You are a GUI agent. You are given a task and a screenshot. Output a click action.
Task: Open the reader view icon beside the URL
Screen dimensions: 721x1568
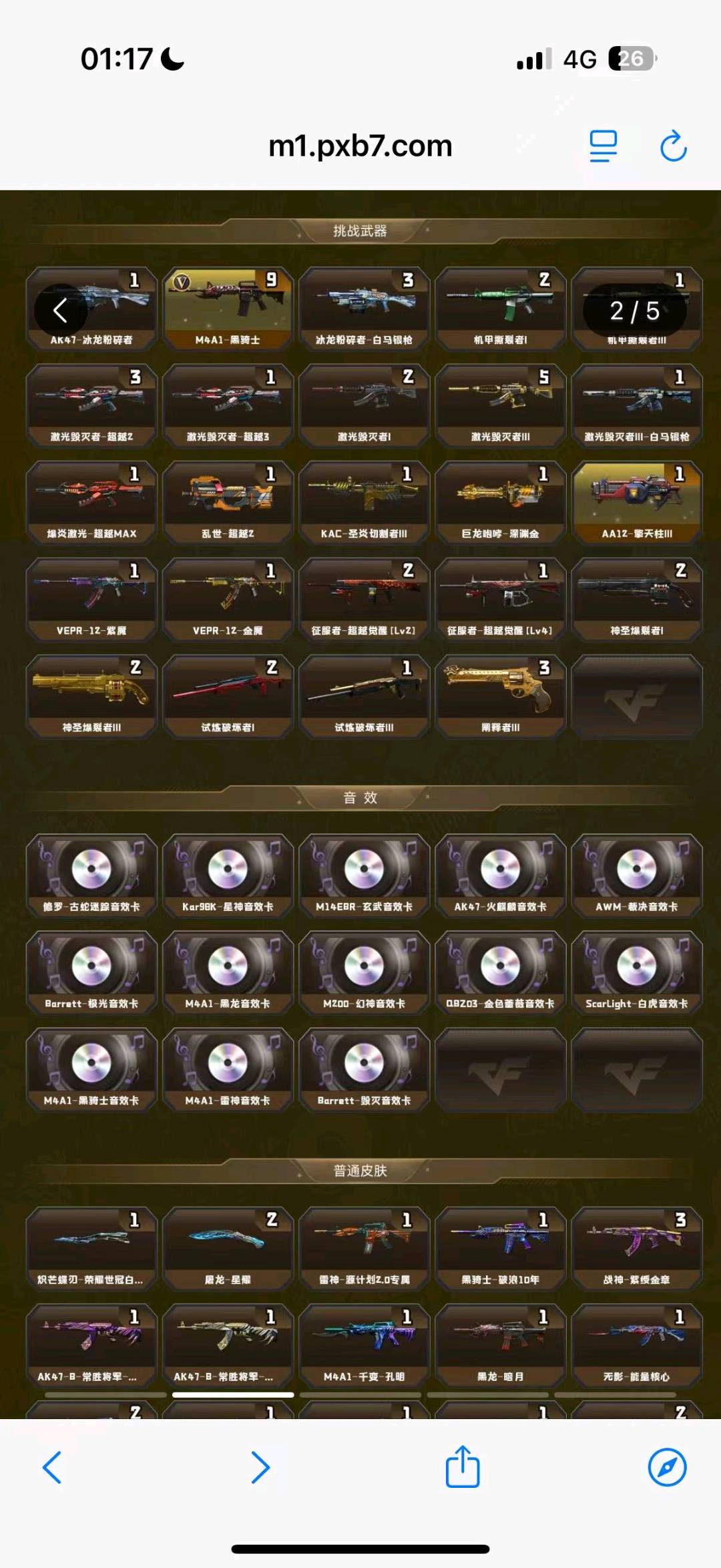[x=603, y=146]
